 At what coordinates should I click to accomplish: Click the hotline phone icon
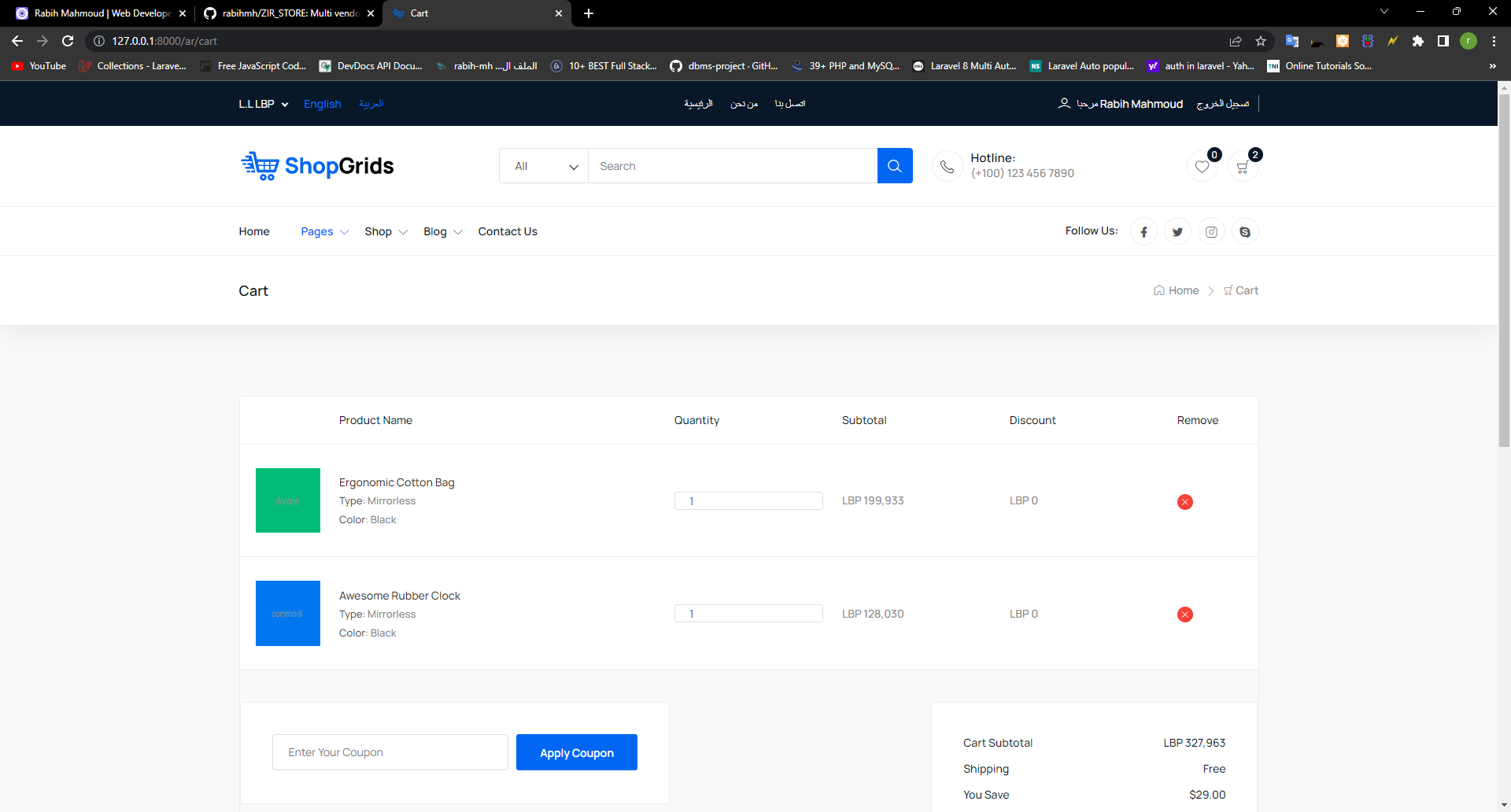click(948, 167)
